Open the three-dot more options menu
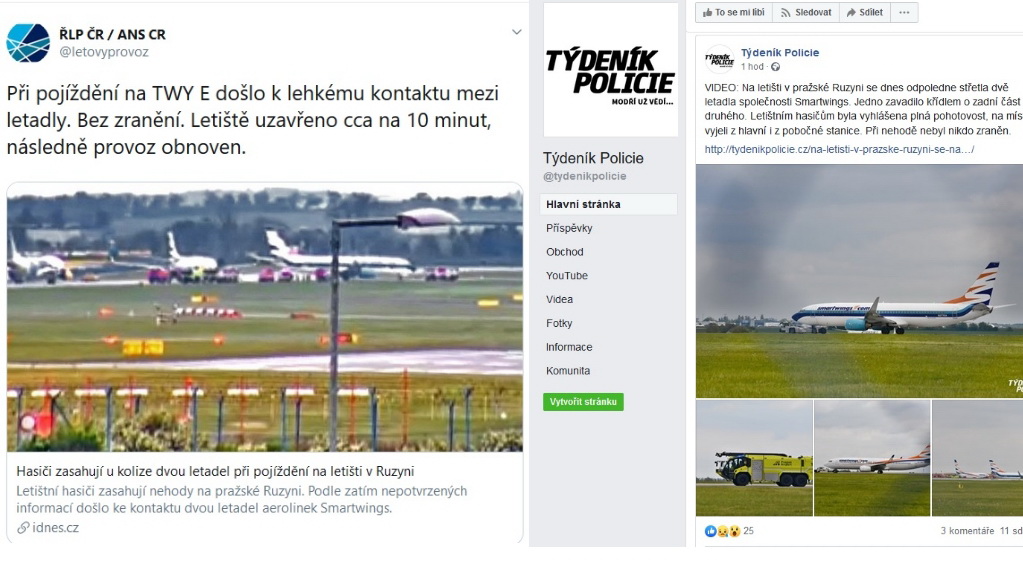1023x568 pixels. 904,12
